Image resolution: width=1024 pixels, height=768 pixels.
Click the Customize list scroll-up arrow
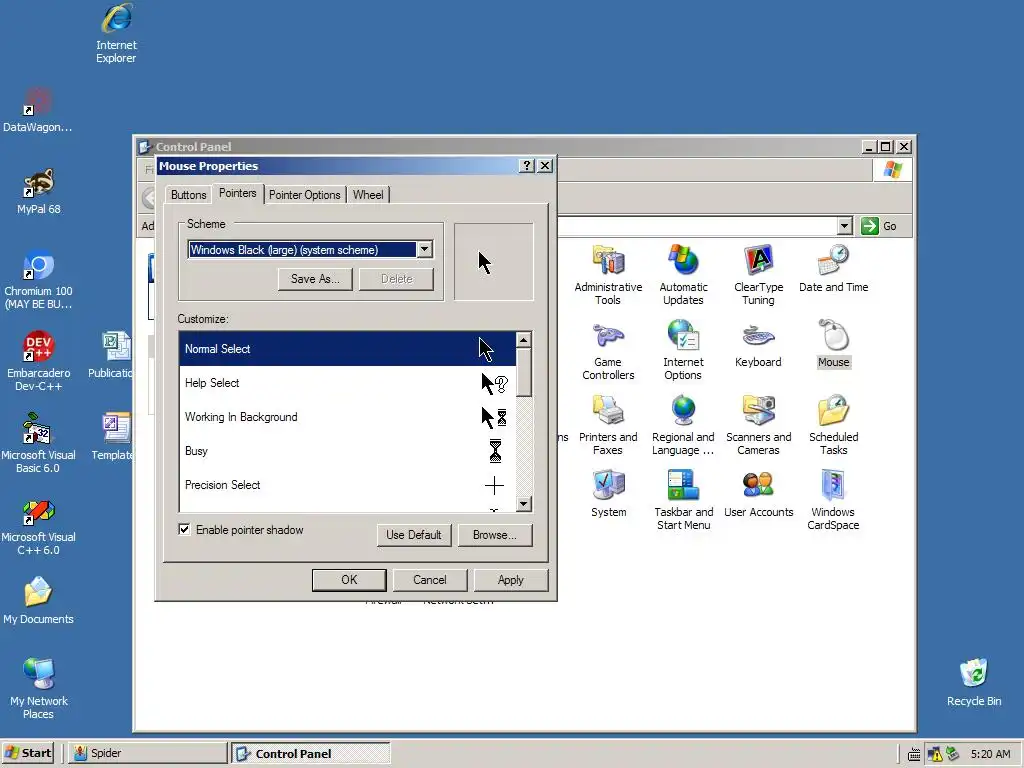(x=524, y=340)
